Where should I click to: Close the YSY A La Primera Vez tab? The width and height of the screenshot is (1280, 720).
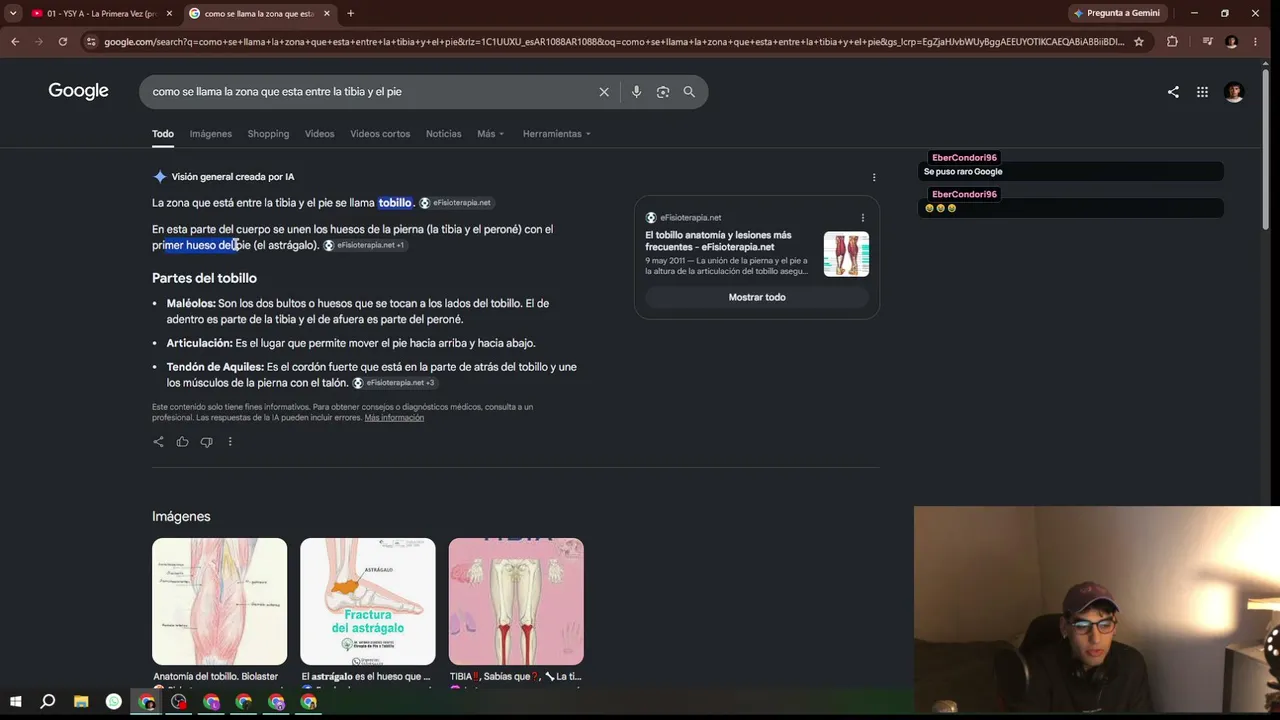pyautogui.click(x=169, y=14)
